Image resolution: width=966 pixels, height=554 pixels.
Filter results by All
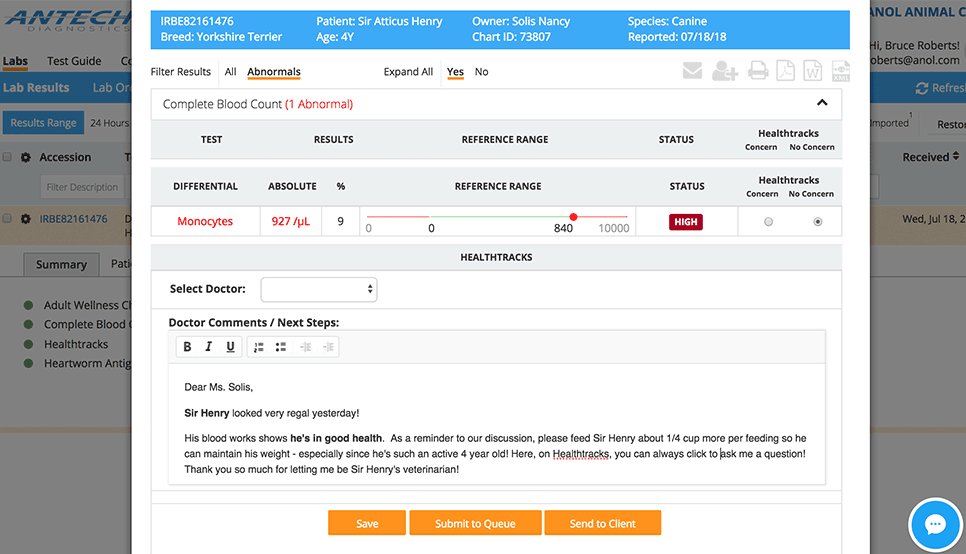coord(230,72)
